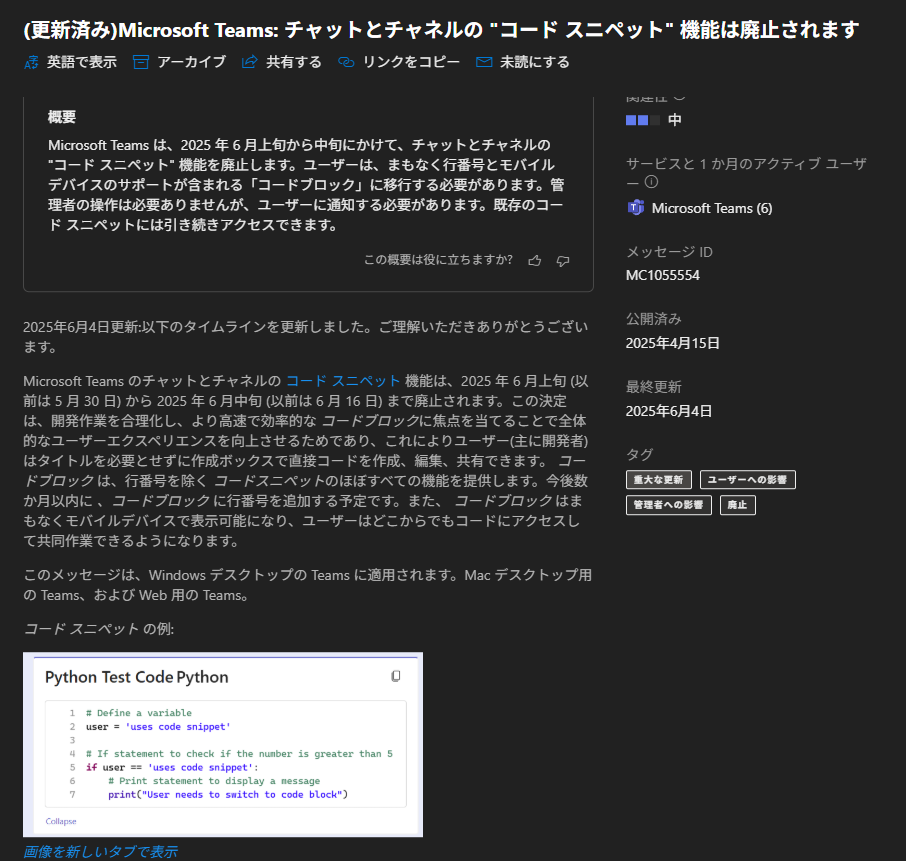906x861 pixels.
Task: Click the 公開済み label
Action: coord(653,319)
